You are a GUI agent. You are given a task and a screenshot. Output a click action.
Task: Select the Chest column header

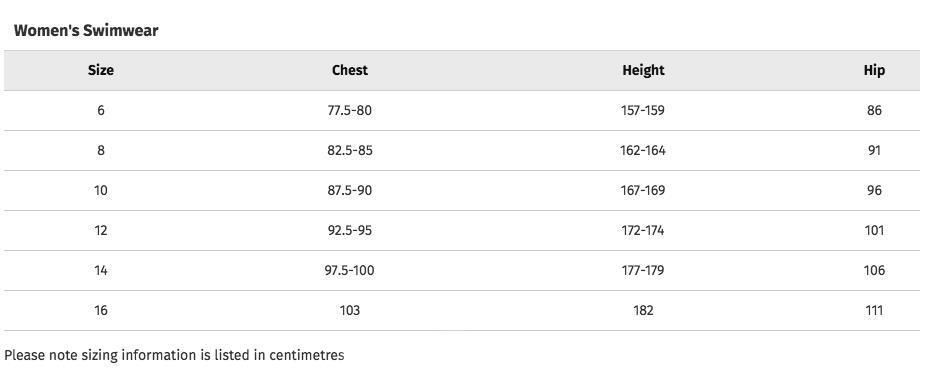pyautogui.click(x=350, y=70)
